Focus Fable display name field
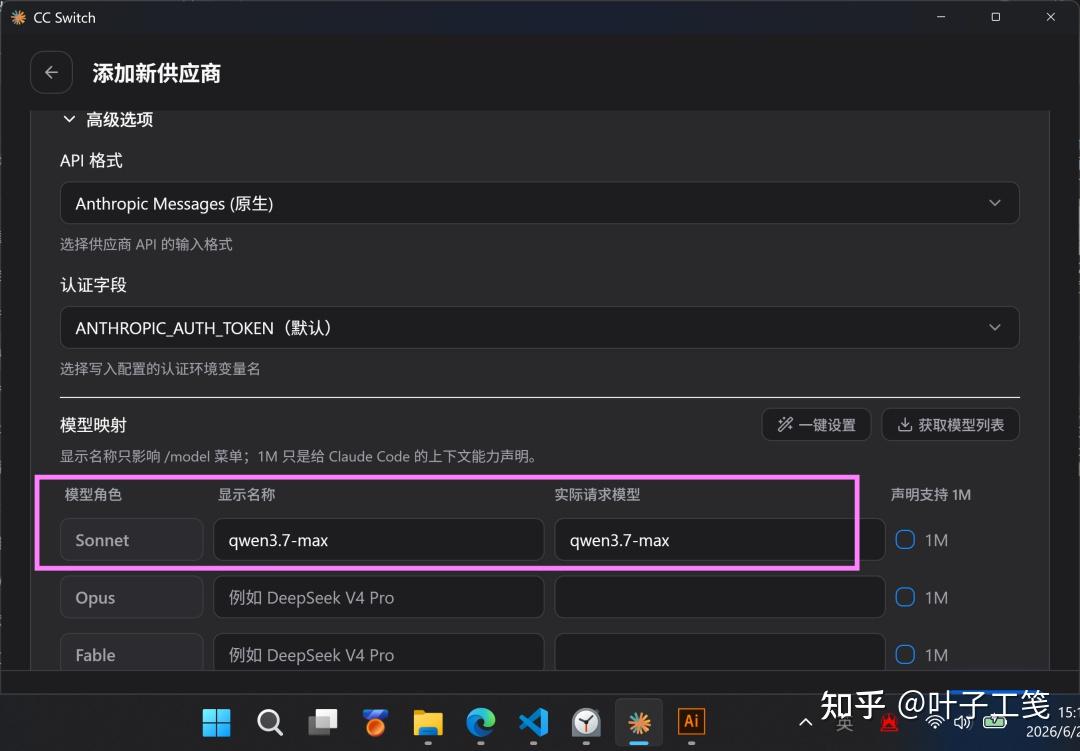1080x751 pixels. pos(378,652)
